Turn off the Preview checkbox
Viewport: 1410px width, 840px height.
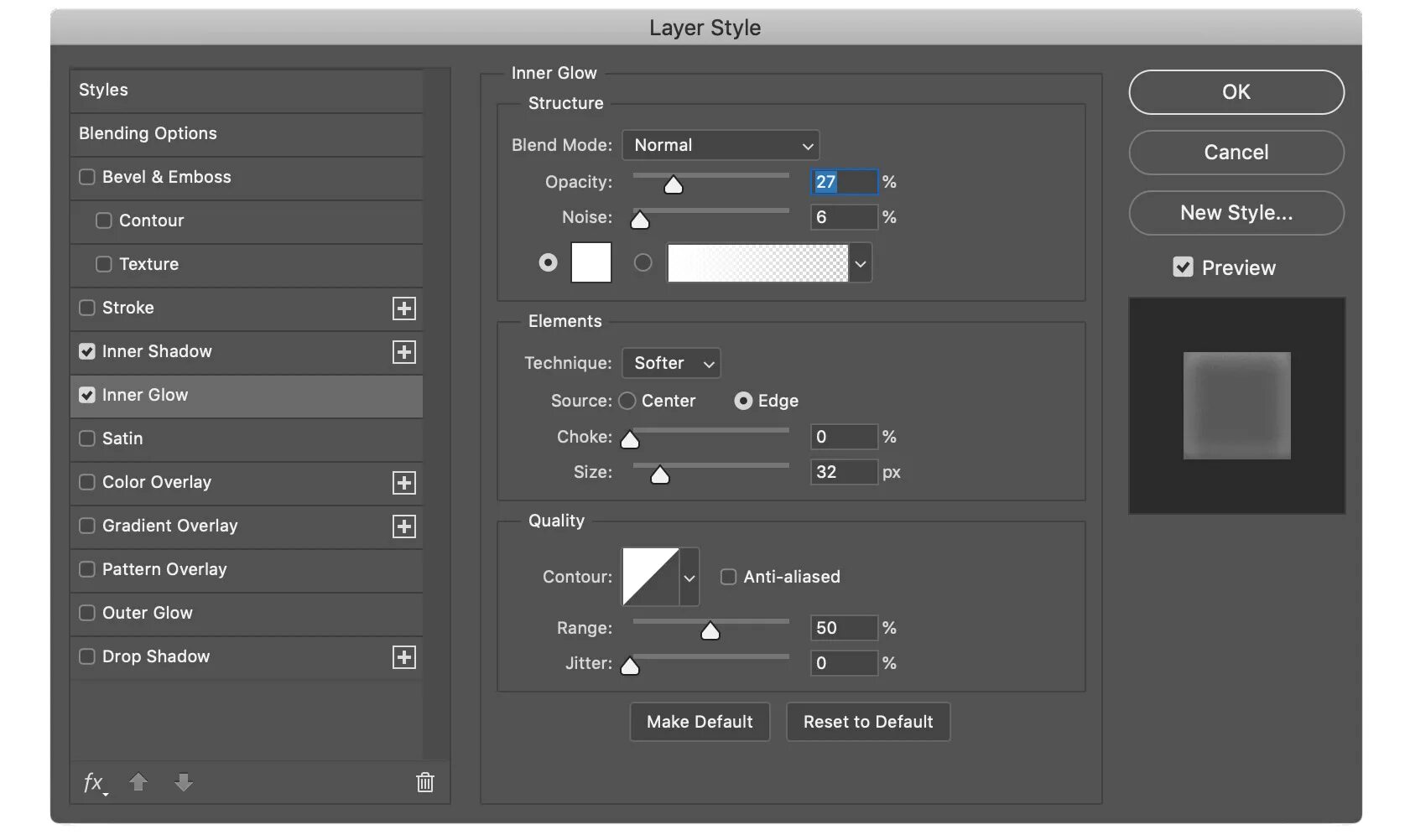click(1183, 267)
